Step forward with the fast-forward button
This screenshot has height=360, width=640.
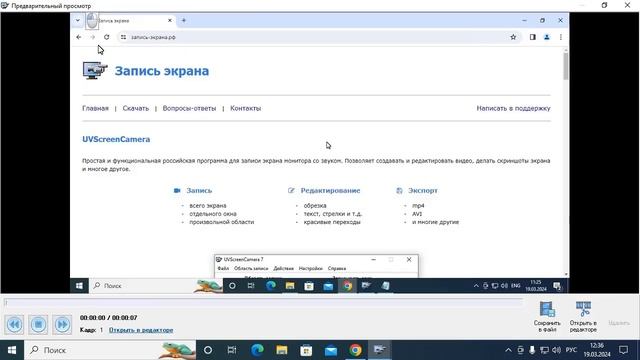[62, 324]
